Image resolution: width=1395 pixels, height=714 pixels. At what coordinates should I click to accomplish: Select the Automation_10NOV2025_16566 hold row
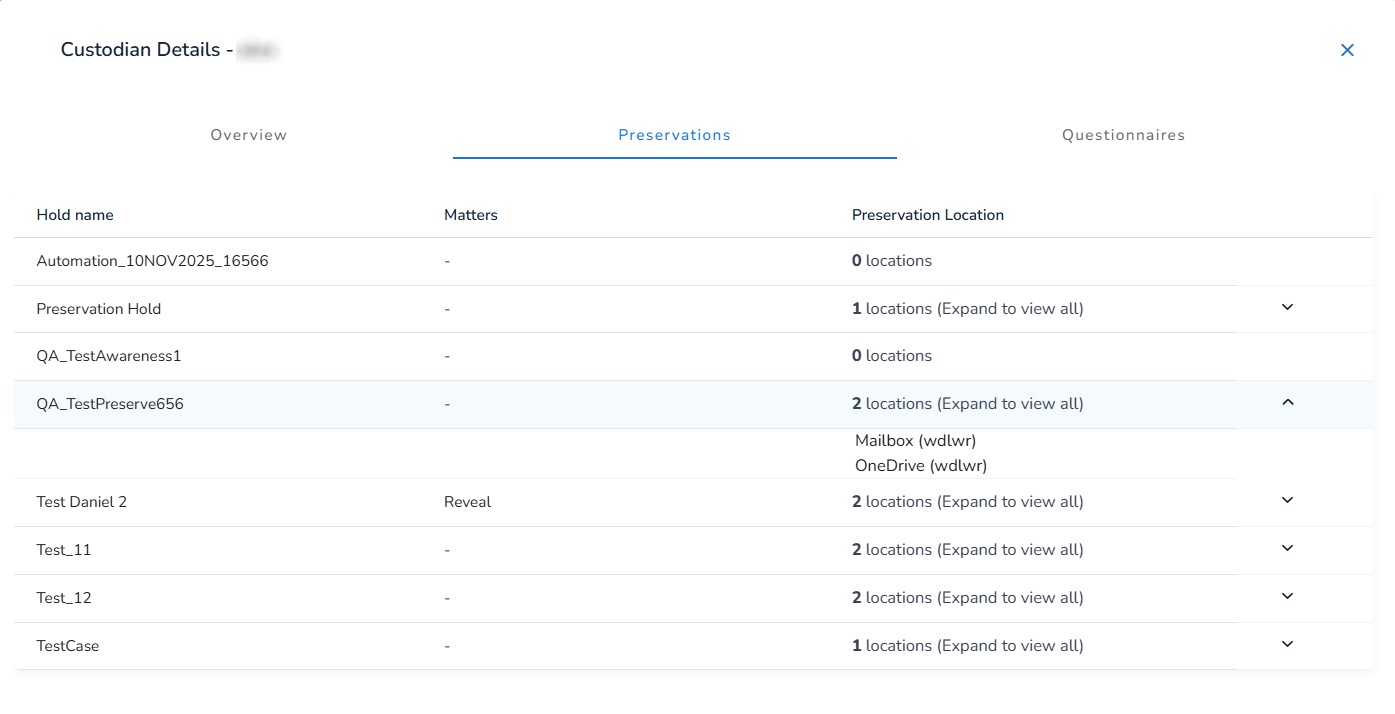coord(152,261)
